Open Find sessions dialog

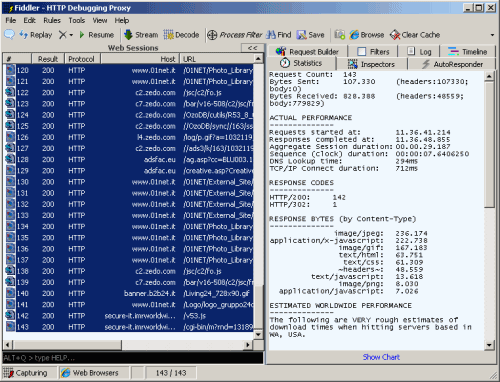coord(279,35)
